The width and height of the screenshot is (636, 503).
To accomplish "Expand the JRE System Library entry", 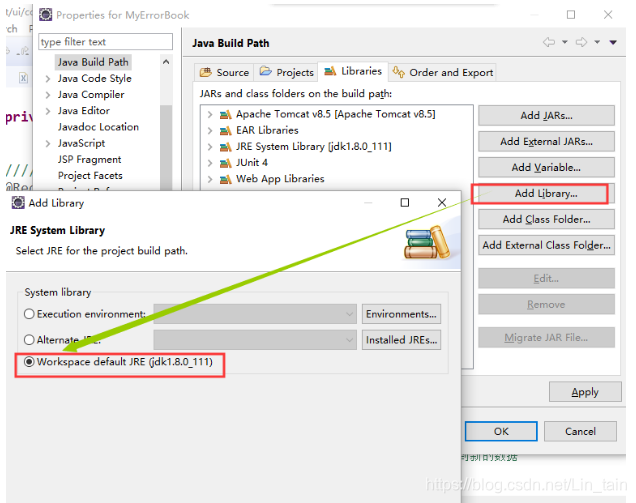I will (210, 147).
